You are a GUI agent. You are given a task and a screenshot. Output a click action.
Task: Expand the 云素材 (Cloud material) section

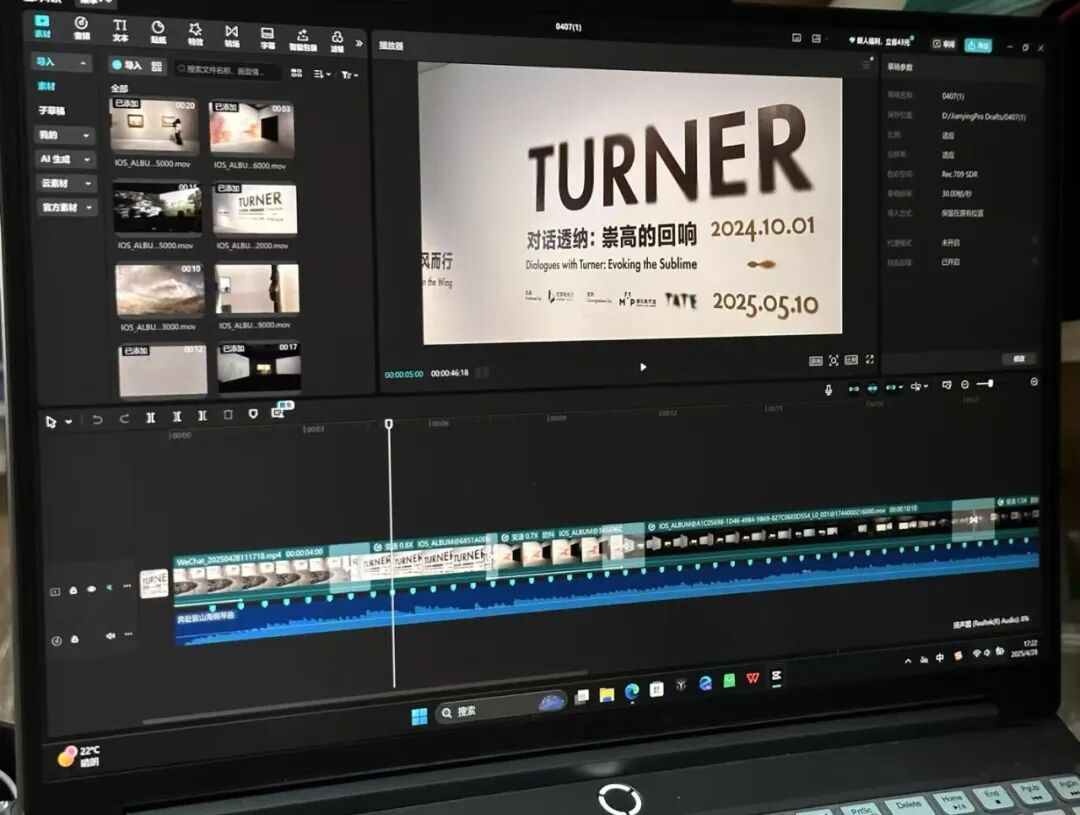tap(66, 184)
